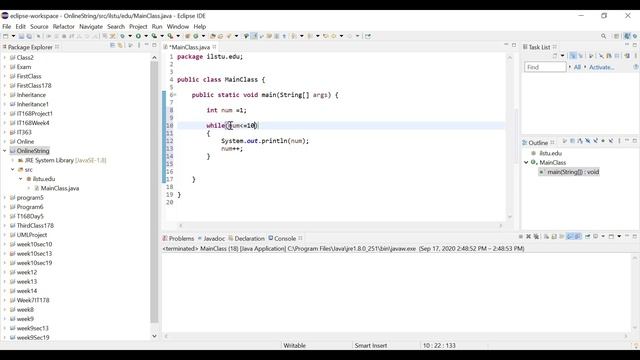Open the Source menu
Screen dimensions: 640x360
(x=39, y=27)
